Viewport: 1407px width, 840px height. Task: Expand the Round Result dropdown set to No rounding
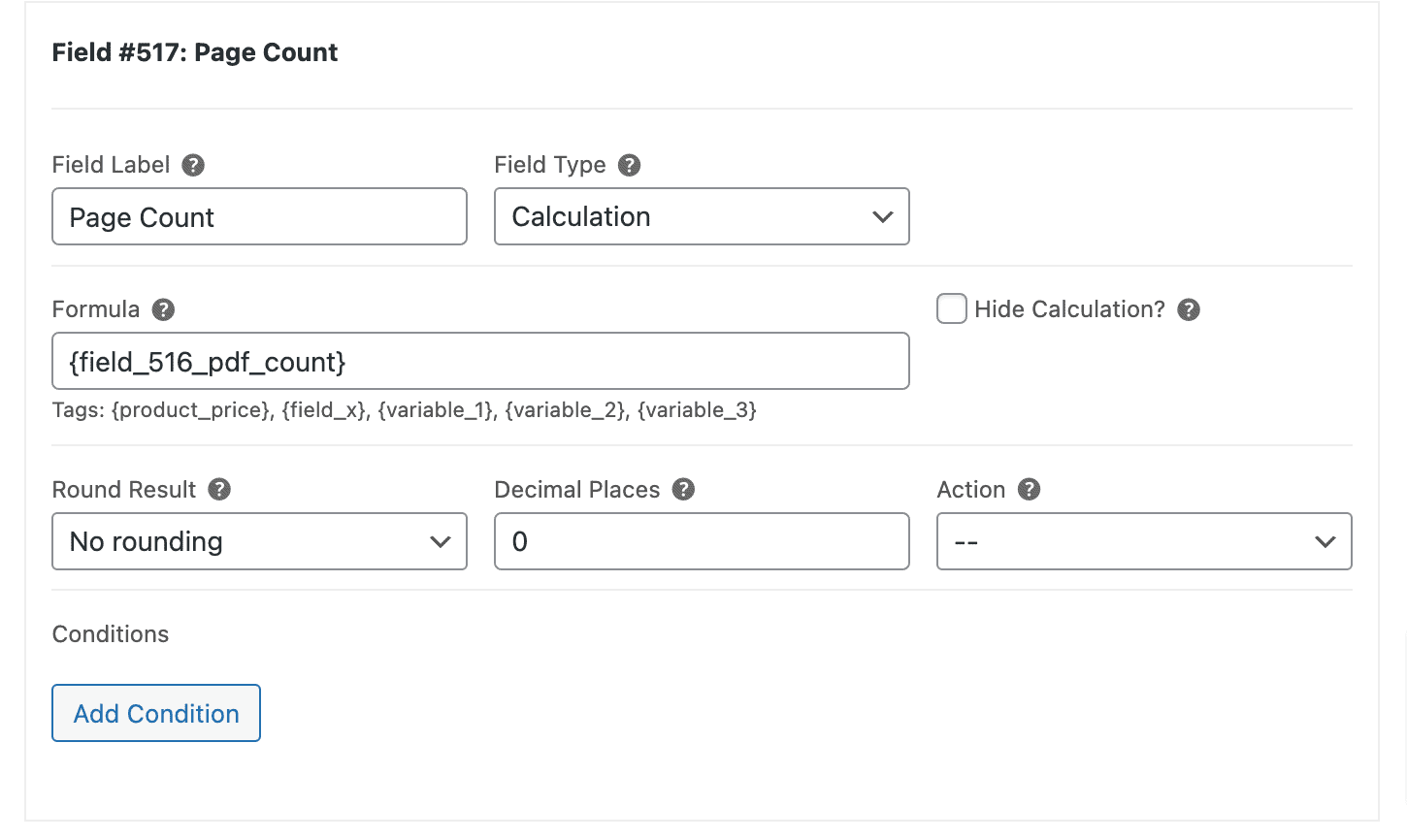(x=259, y=541)
